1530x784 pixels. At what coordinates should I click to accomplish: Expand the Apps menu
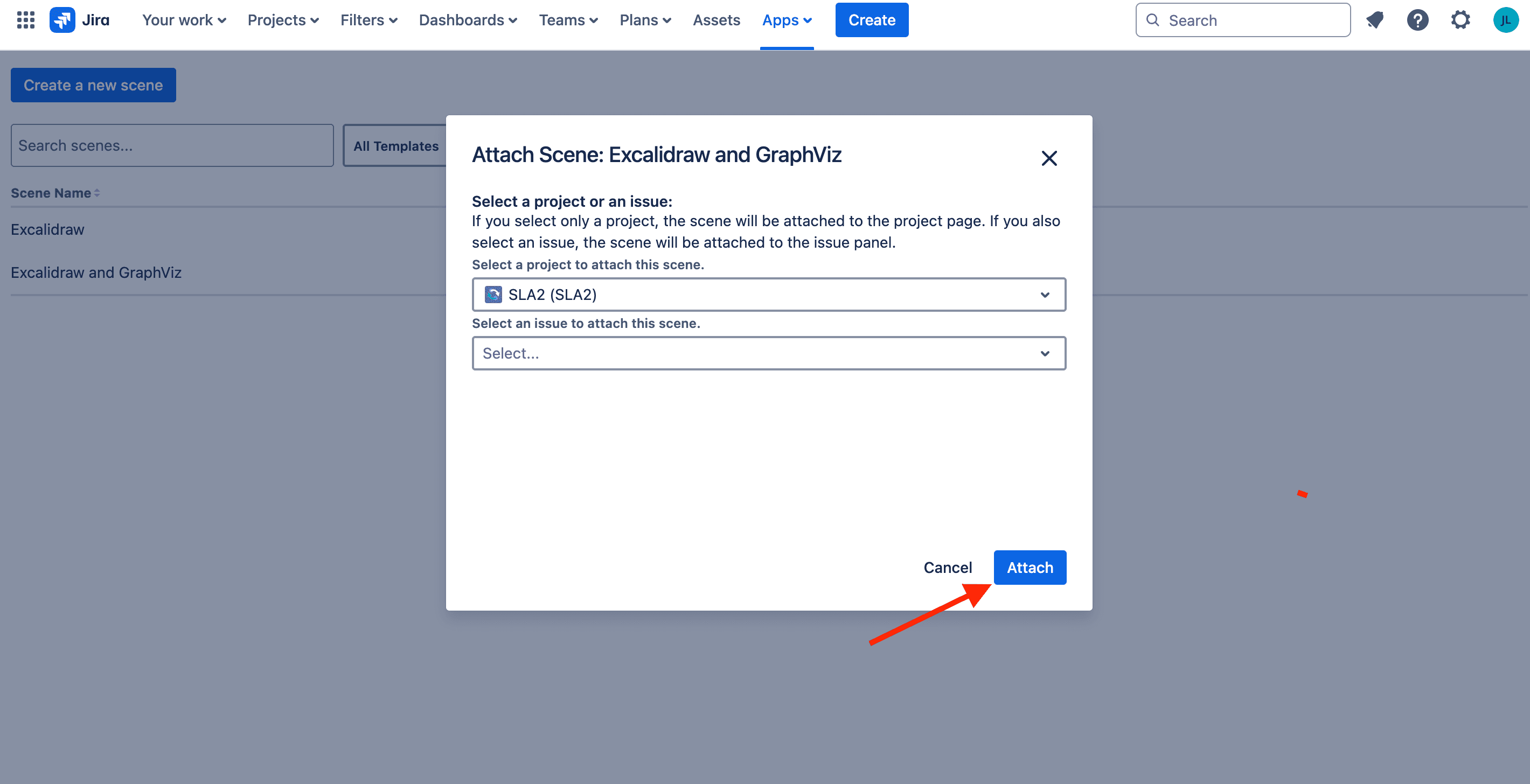pos(787,20)
